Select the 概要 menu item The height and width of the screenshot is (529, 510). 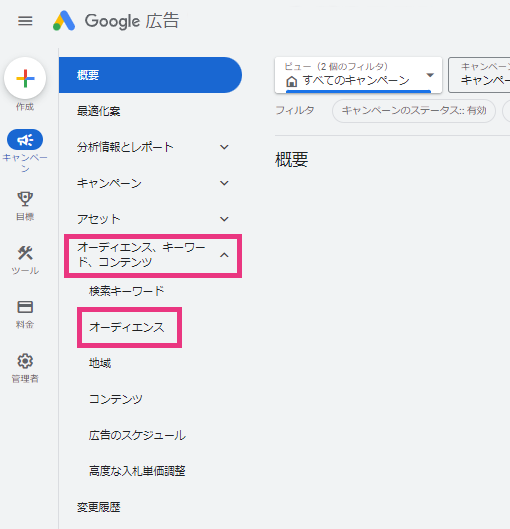[x=150, y=75]
